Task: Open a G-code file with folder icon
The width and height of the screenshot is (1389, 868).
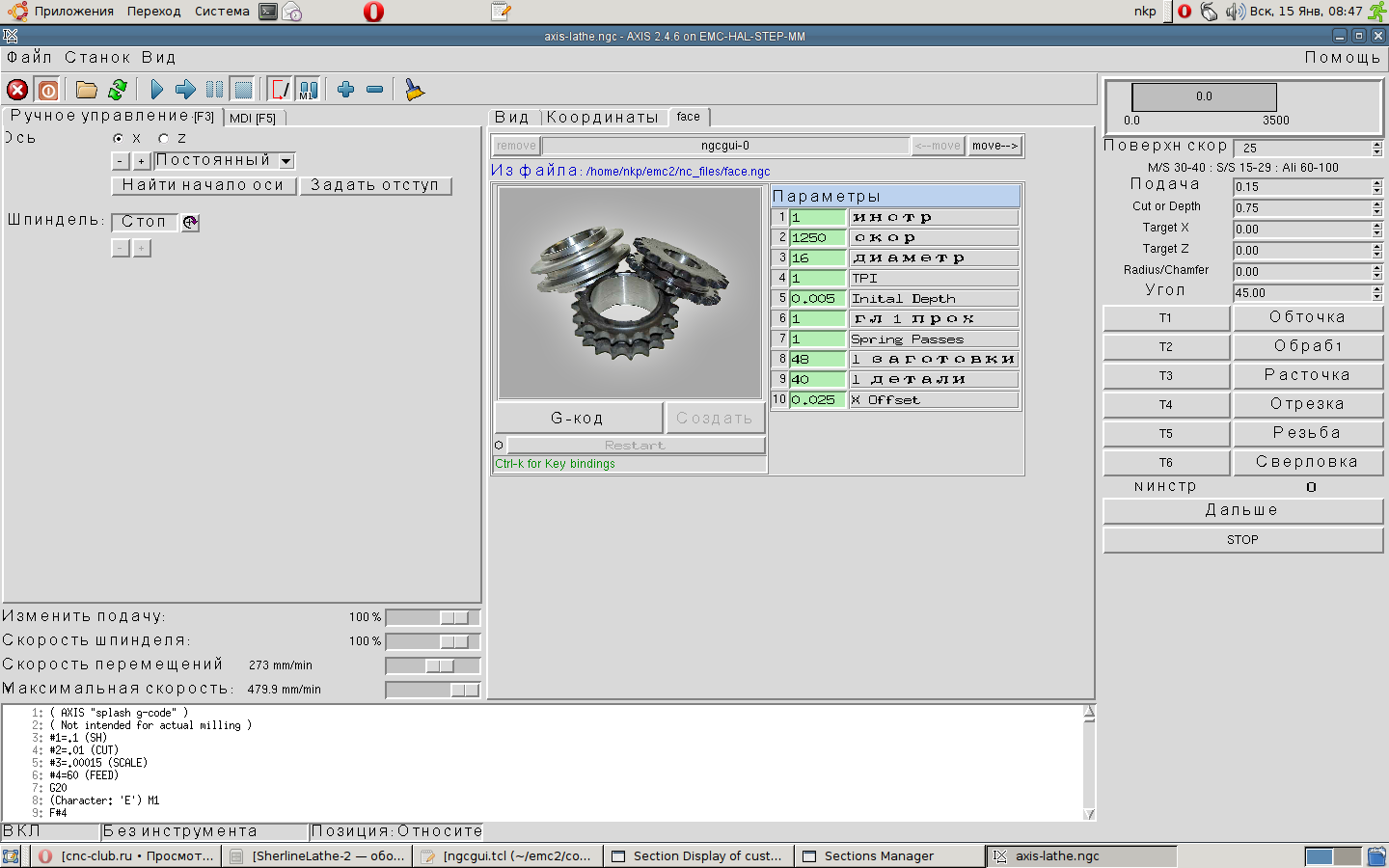Action: point(87,90)
